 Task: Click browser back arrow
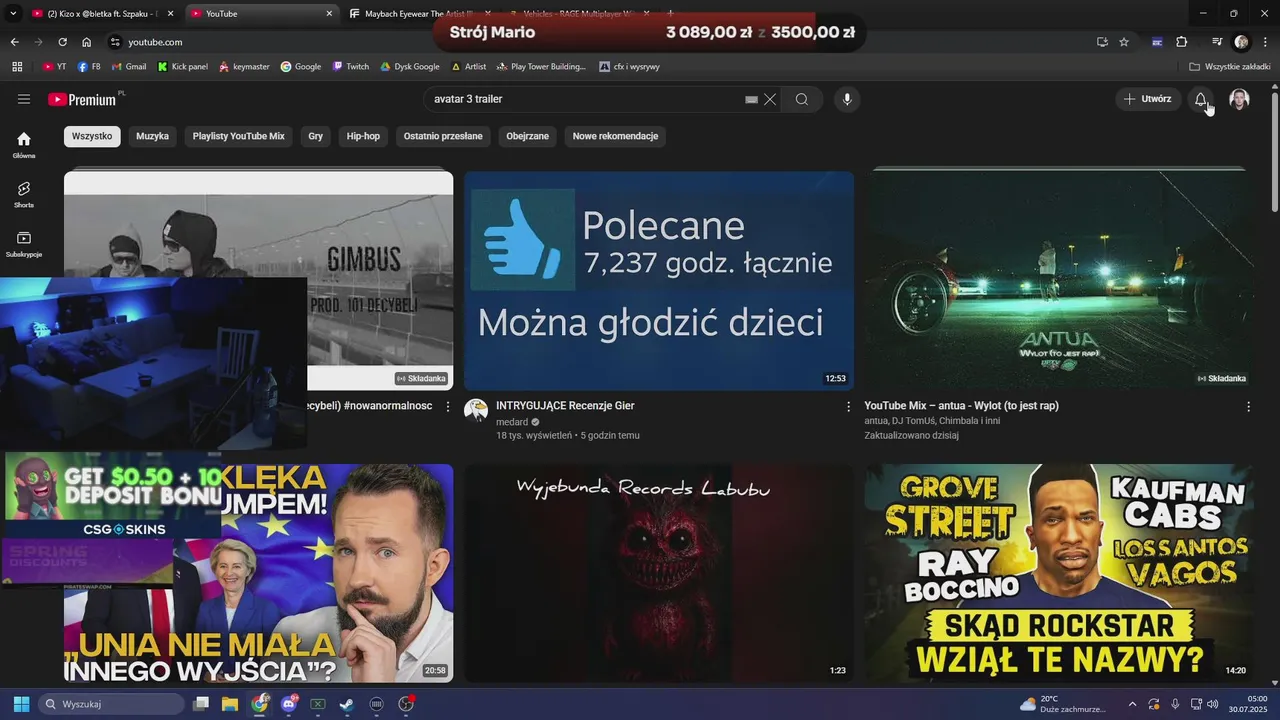(14, 42)
